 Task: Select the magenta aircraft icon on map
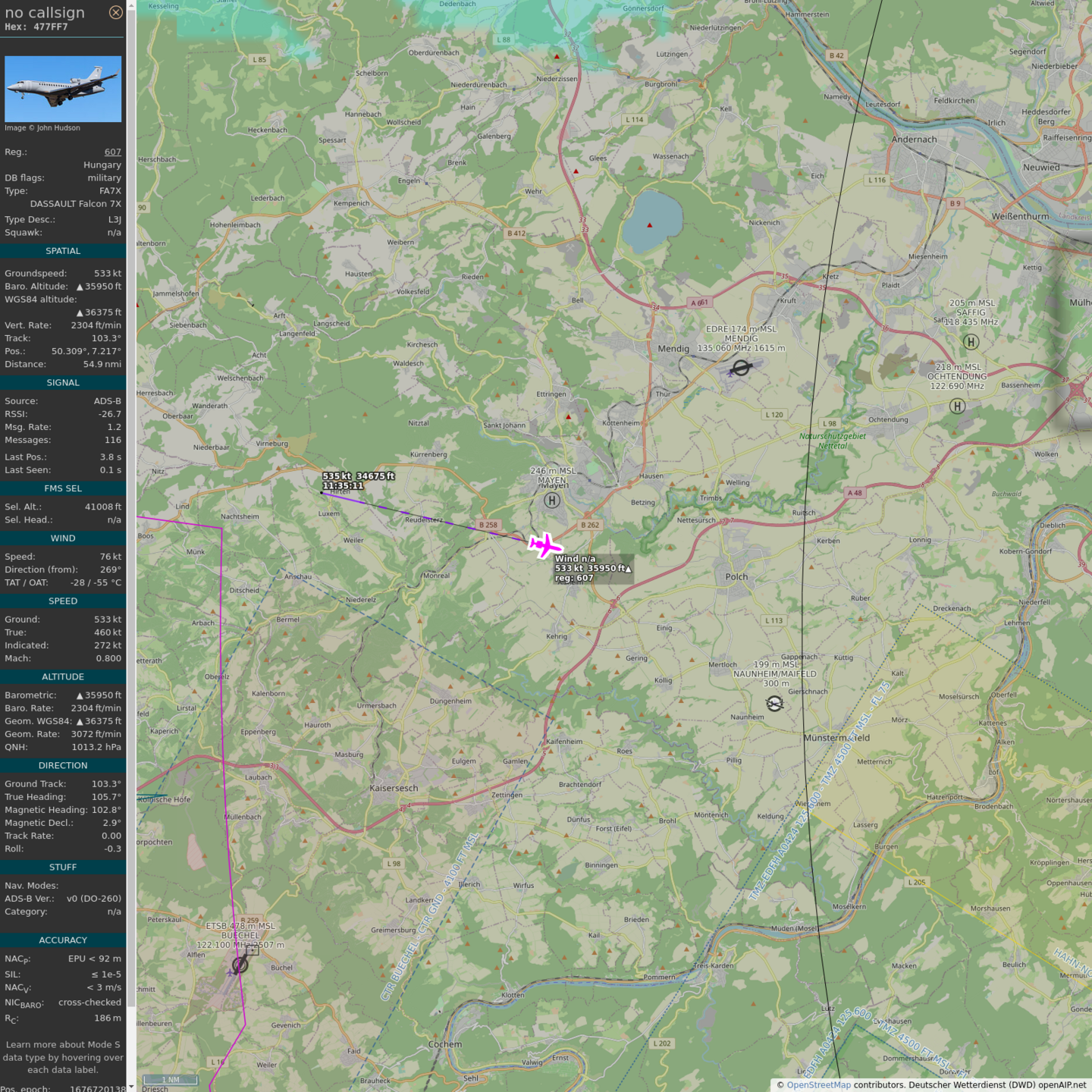[x=544, y=544]
